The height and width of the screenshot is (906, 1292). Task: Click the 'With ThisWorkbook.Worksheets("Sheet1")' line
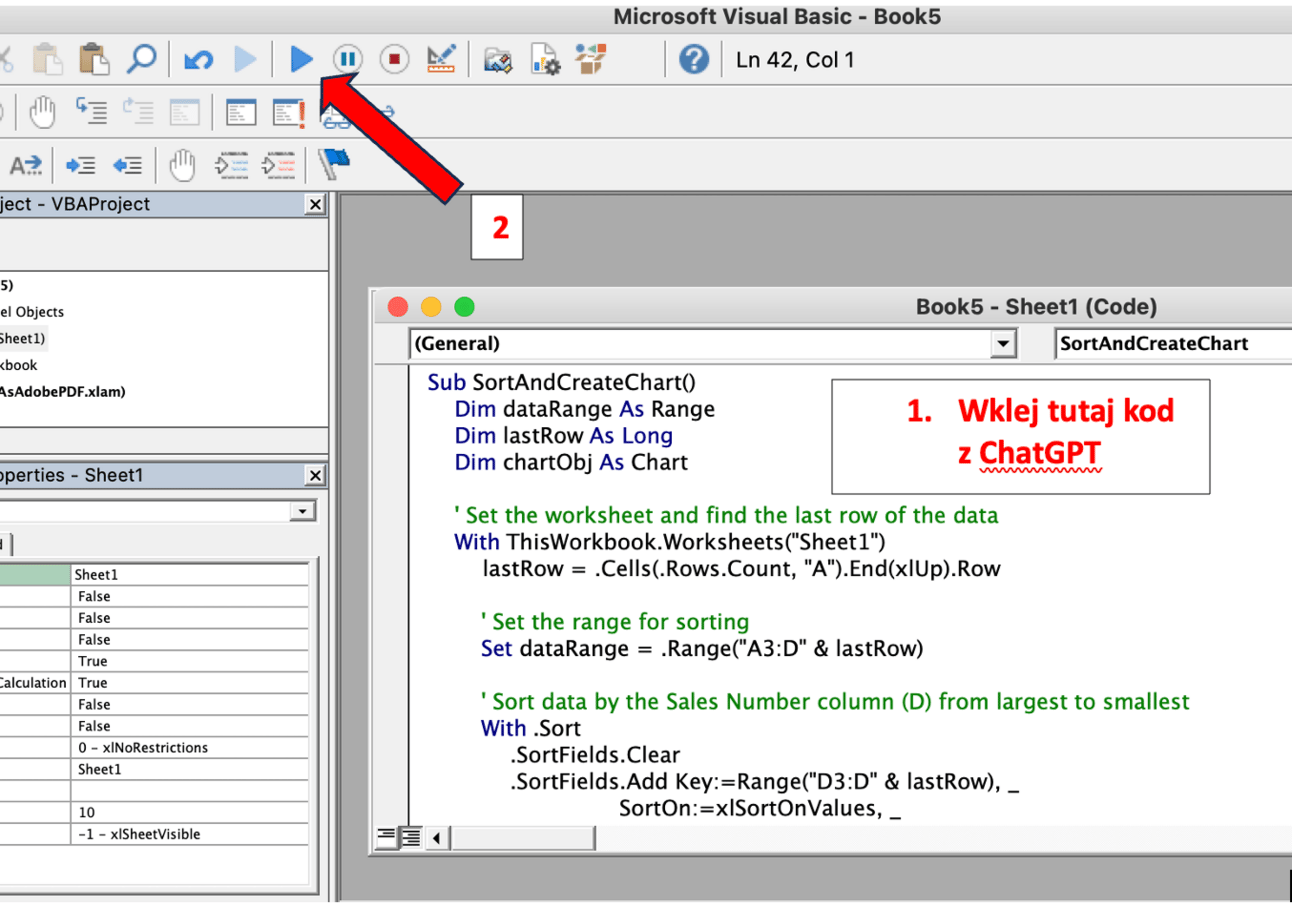[670, 542]
